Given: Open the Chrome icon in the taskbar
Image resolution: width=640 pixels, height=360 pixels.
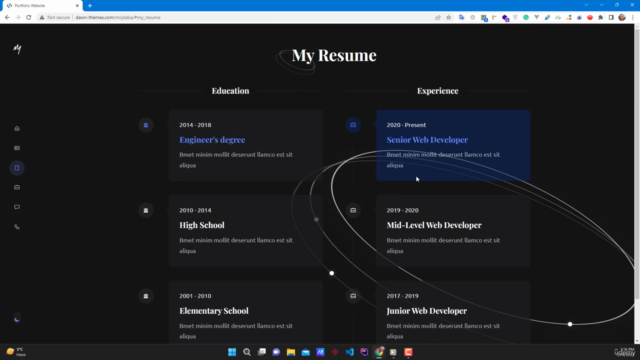Looking at the screenshot, I should 379,352.
